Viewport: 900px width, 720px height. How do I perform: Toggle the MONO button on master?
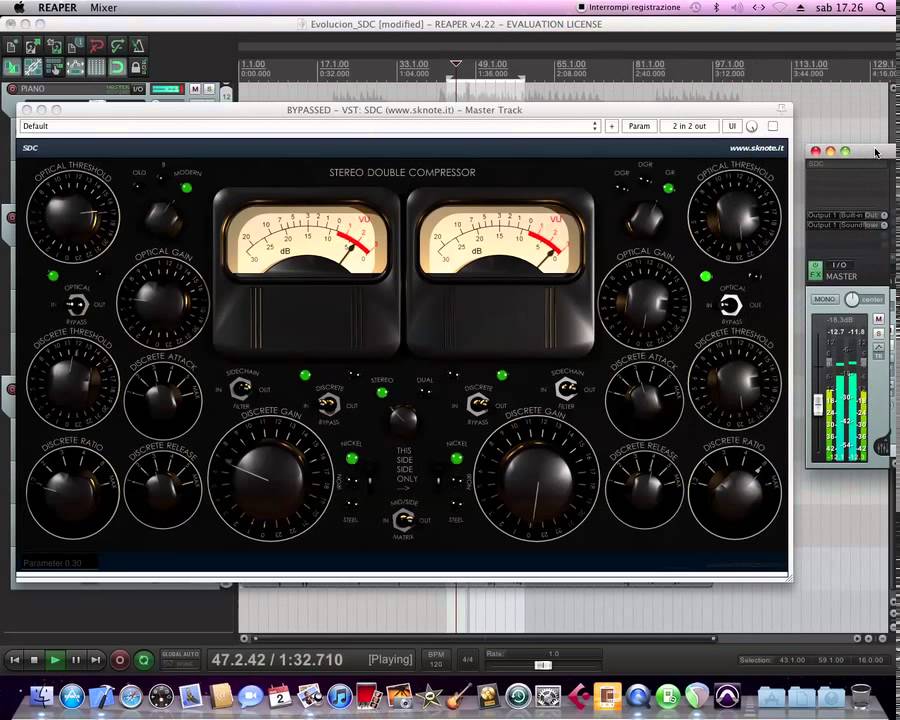coord(825,299)
